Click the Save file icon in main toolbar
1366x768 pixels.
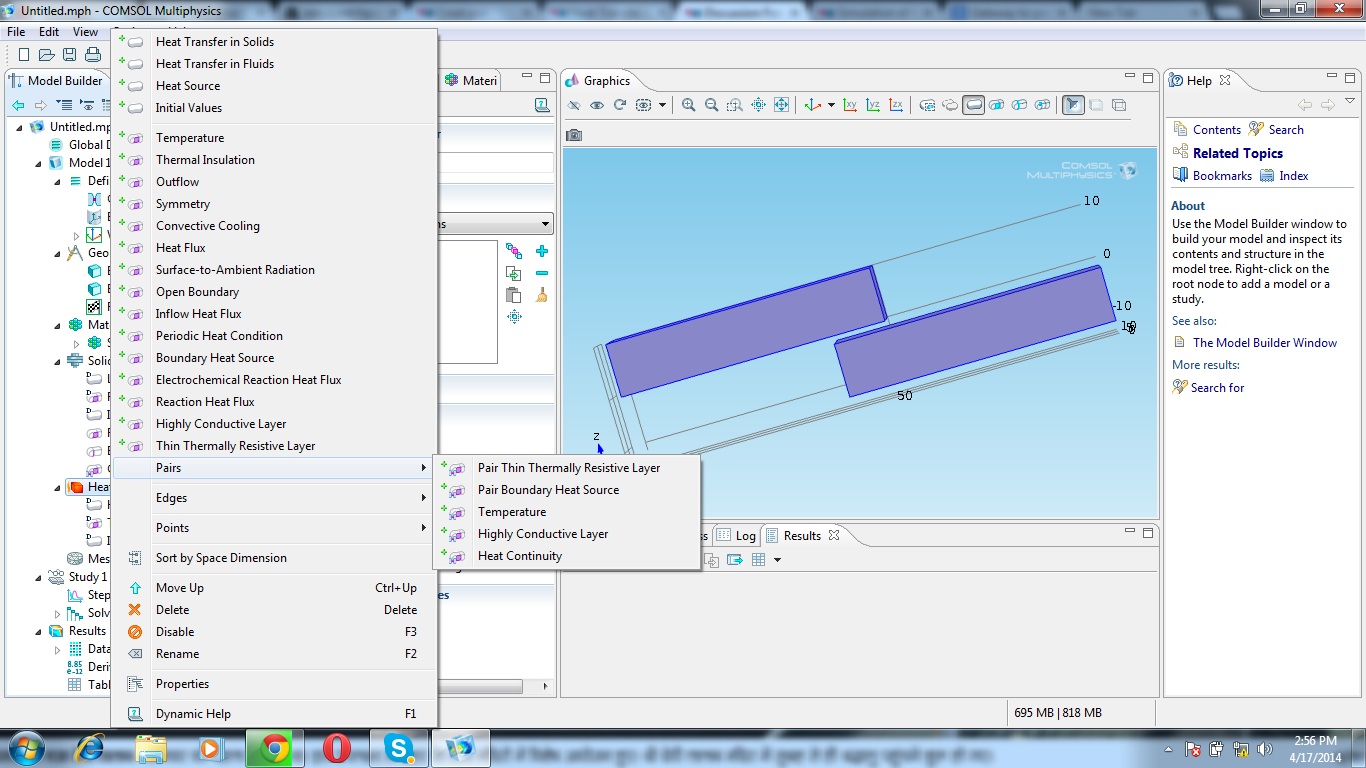(69, 55)
